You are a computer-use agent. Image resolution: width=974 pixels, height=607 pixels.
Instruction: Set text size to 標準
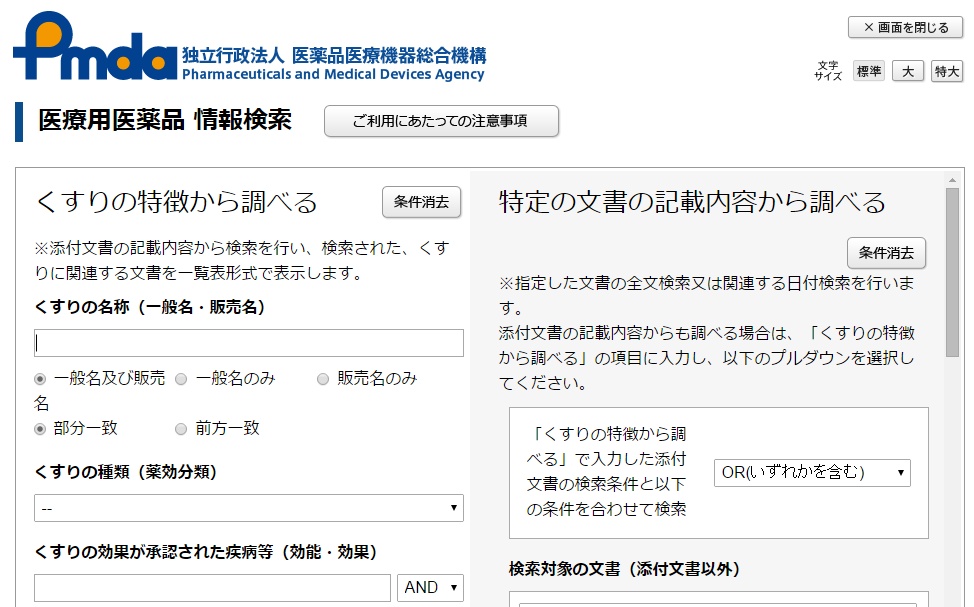point(868,71)
